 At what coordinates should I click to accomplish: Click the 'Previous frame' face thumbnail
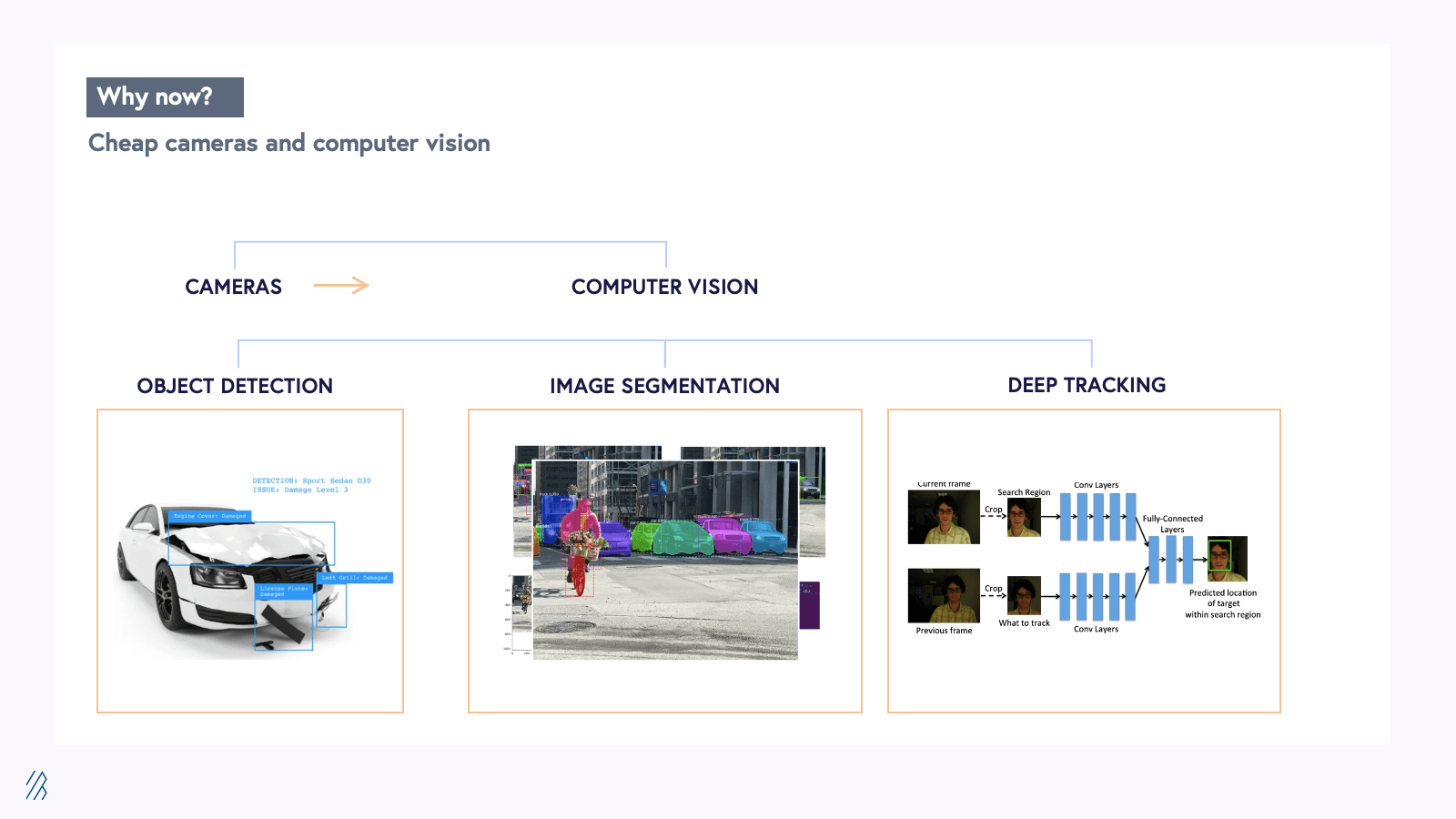[944, 596]
